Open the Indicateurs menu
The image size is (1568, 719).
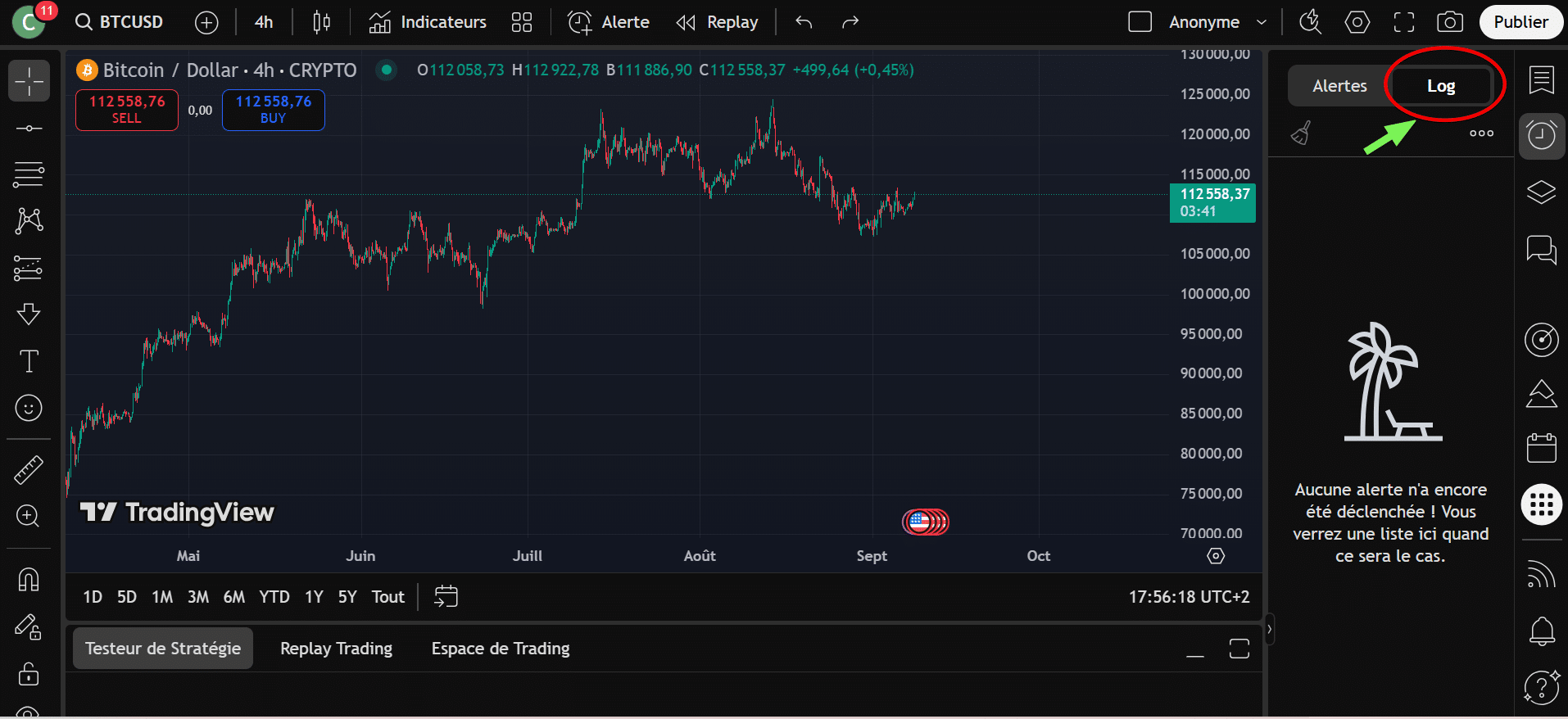click(428, 22)
